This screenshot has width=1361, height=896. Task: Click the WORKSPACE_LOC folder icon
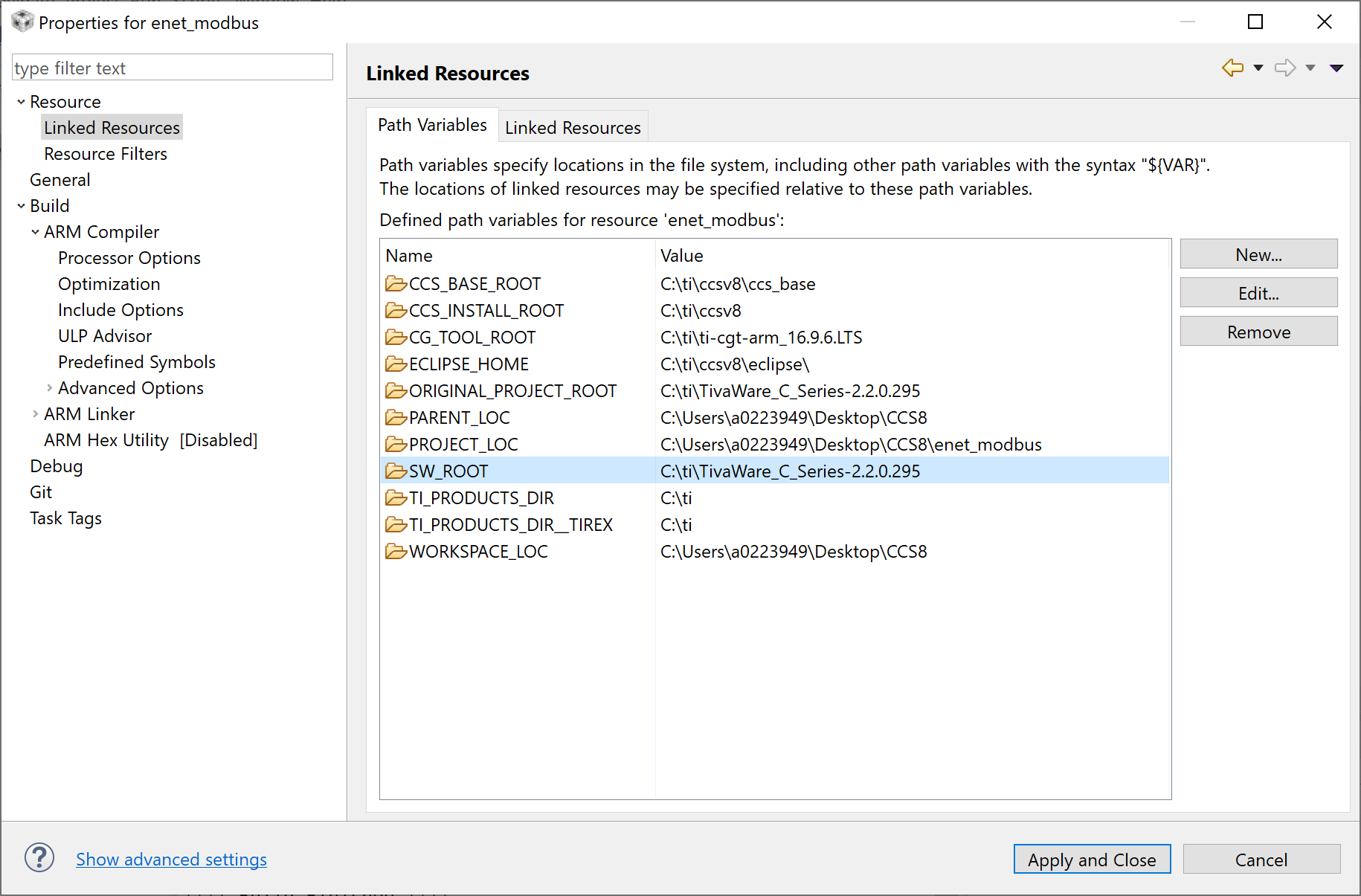click(x=396, y=552)
